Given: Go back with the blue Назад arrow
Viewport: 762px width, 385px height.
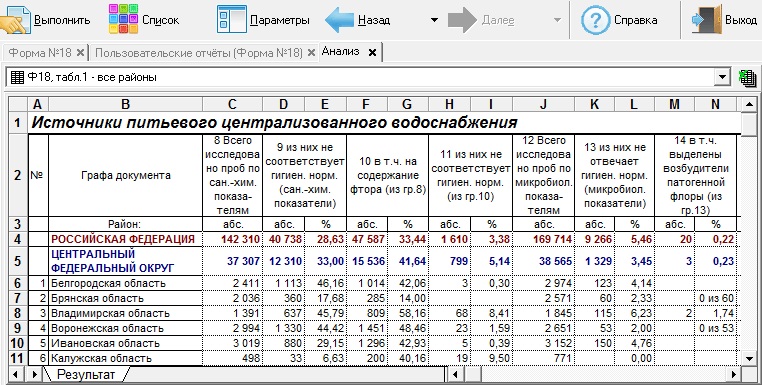Looking at the screenshot, I should 339,20.
